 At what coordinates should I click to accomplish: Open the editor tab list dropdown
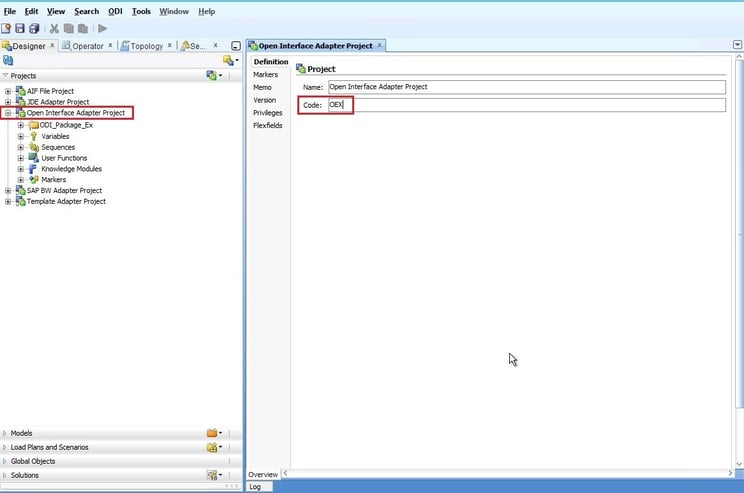(737, 45)
